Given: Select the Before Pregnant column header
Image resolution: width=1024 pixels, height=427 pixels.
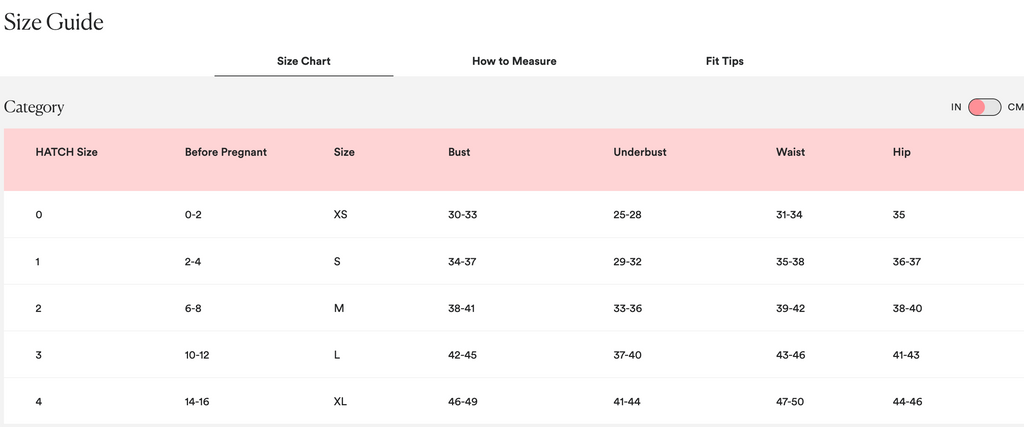Looking at the screenshot, I should click(225, 152).
